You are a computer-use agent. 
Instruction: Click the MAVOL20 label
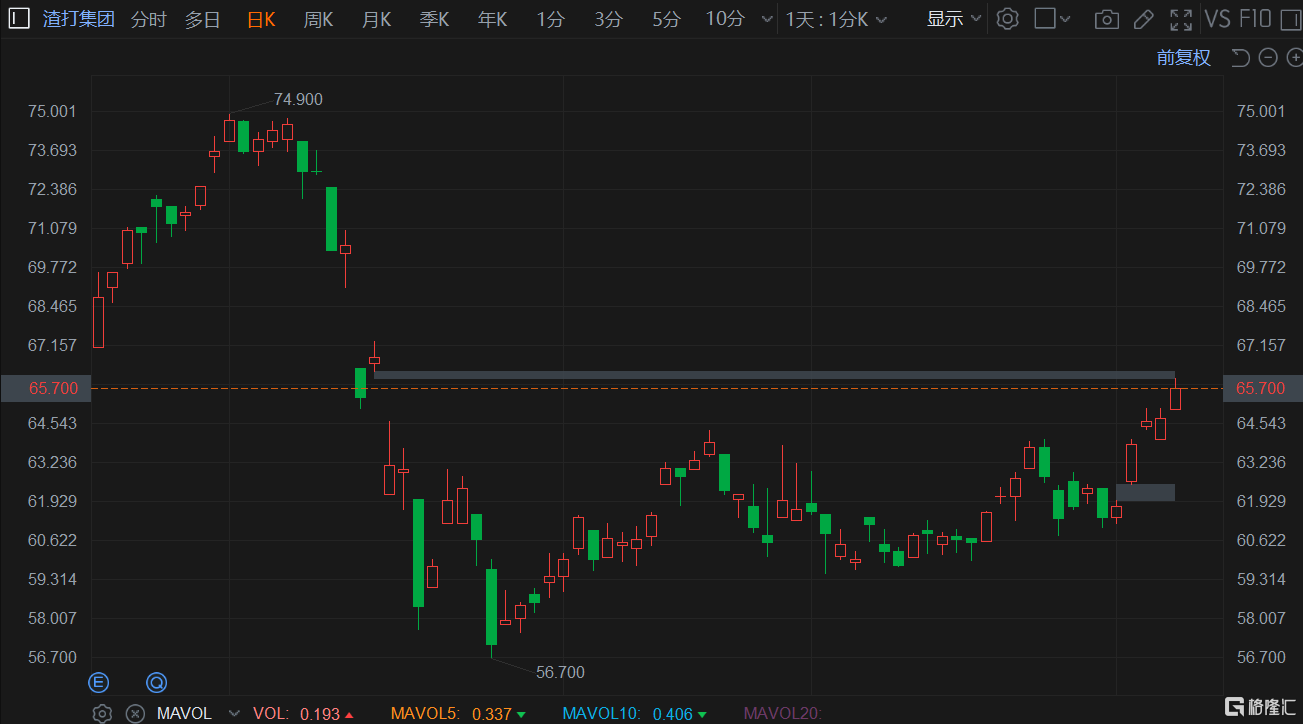tap(781, 714)
